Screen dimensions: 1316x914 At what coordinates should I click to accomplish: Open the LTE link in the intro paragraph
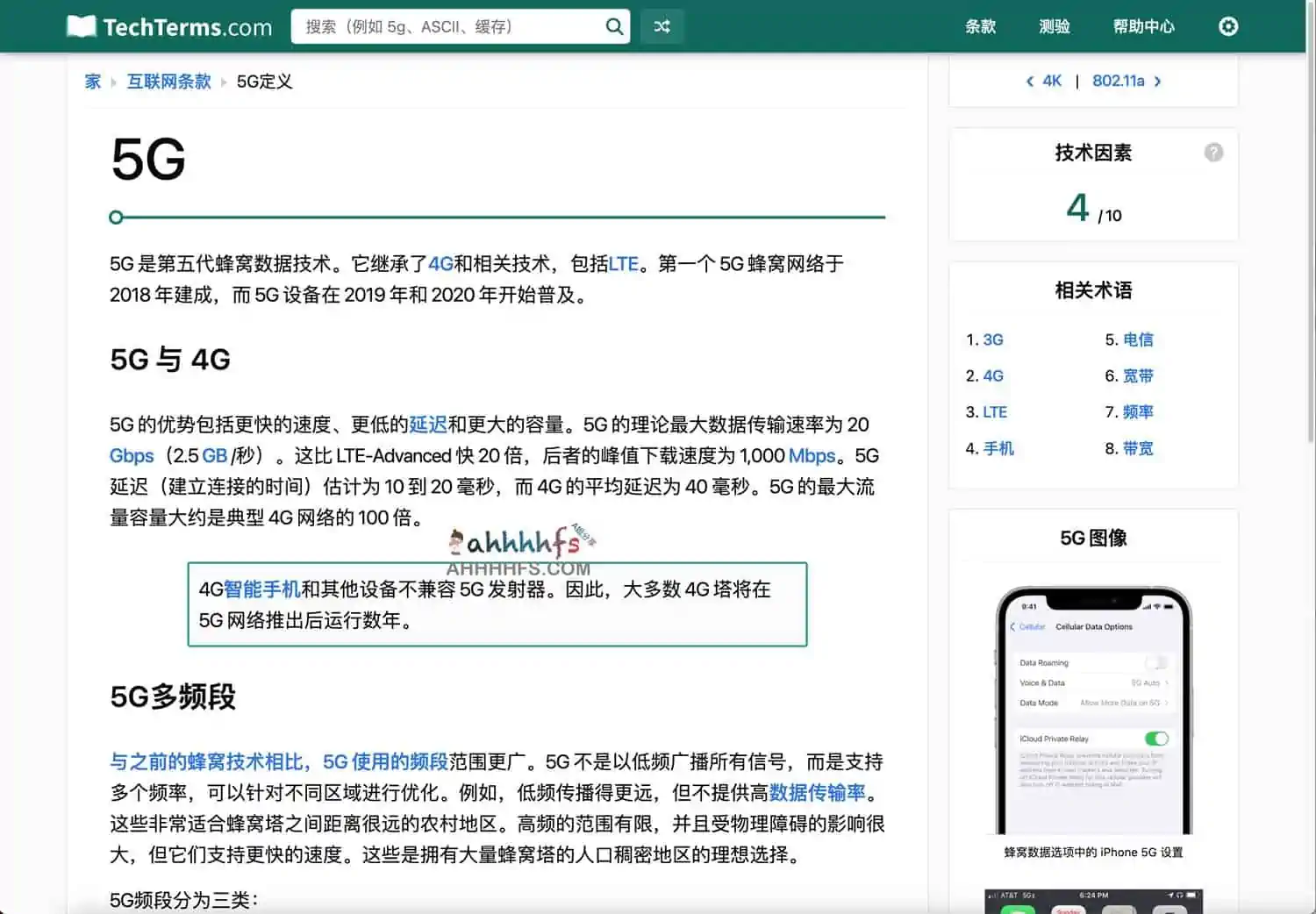tap(623, 264)
